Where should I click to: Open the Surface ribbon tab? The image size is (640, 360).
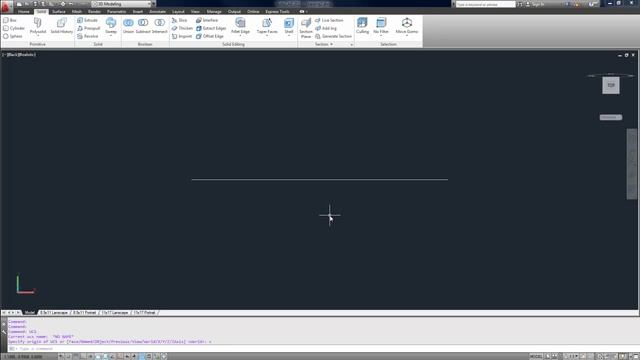click(59, 11)
